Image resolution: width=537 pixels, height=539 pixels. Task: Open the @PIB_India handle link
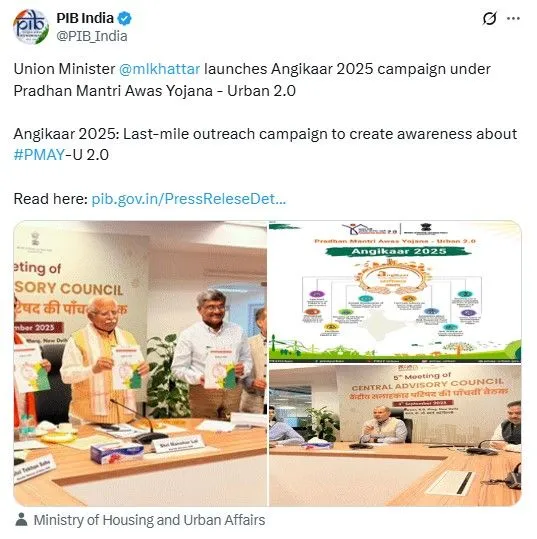point(92,36)
